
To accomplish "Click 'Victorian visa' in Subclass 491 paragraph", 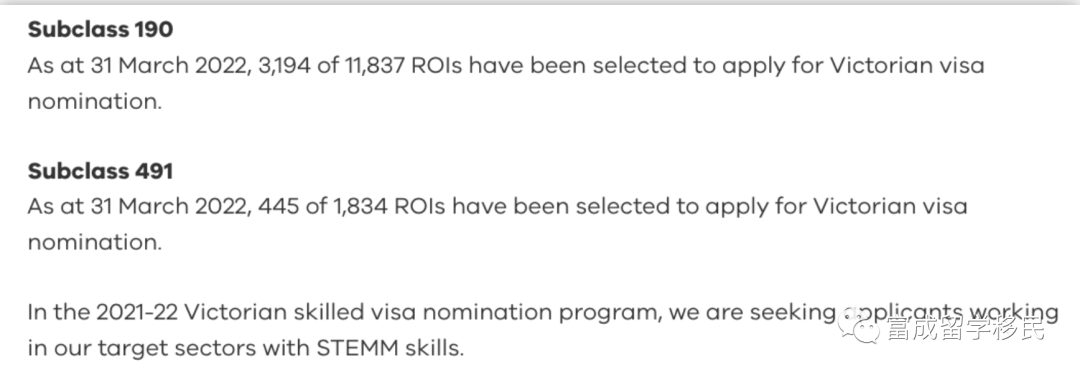I will [891, 207].
